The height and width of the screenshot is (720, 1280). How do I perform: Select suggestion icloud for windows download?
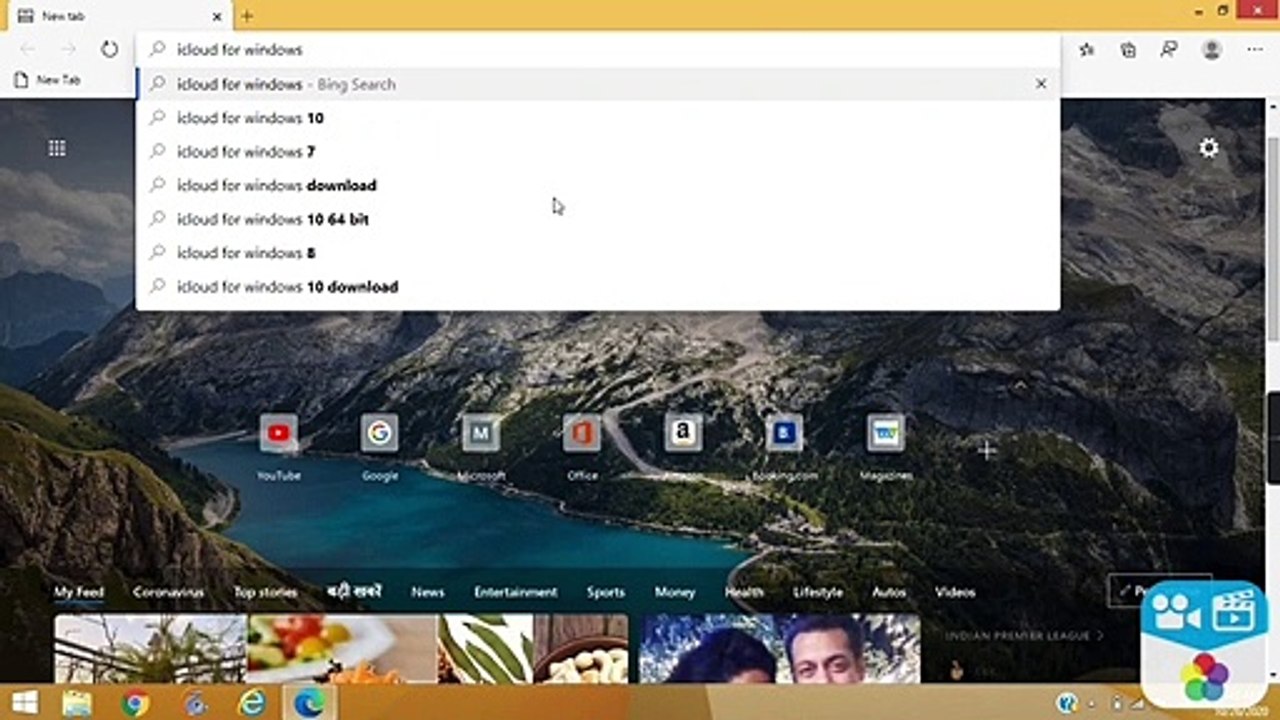pyautogui.click(x=598, y=185)
